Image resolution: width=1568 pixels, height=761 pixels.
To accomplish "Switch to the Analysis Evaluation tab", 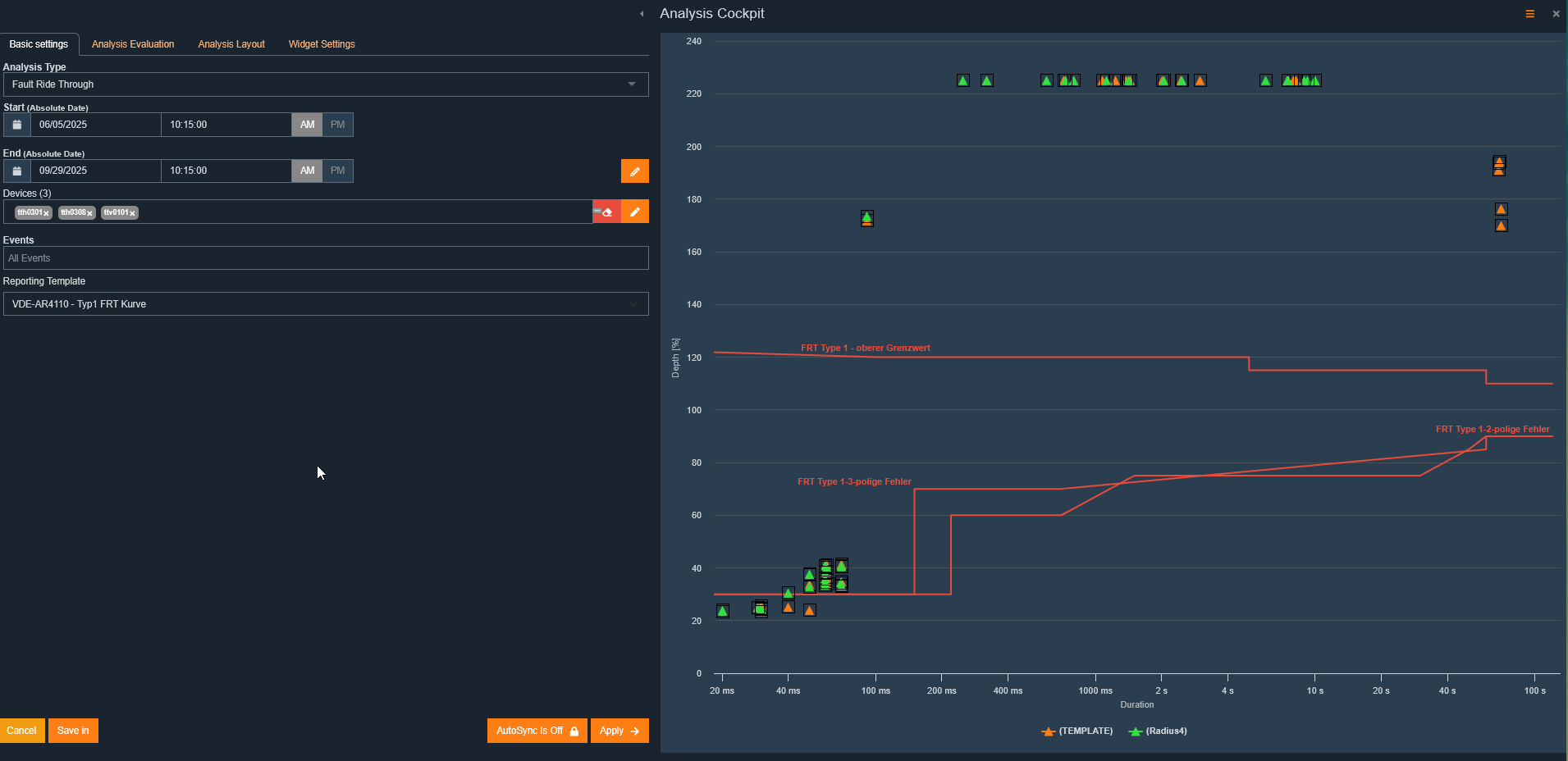I will point(132,43).
